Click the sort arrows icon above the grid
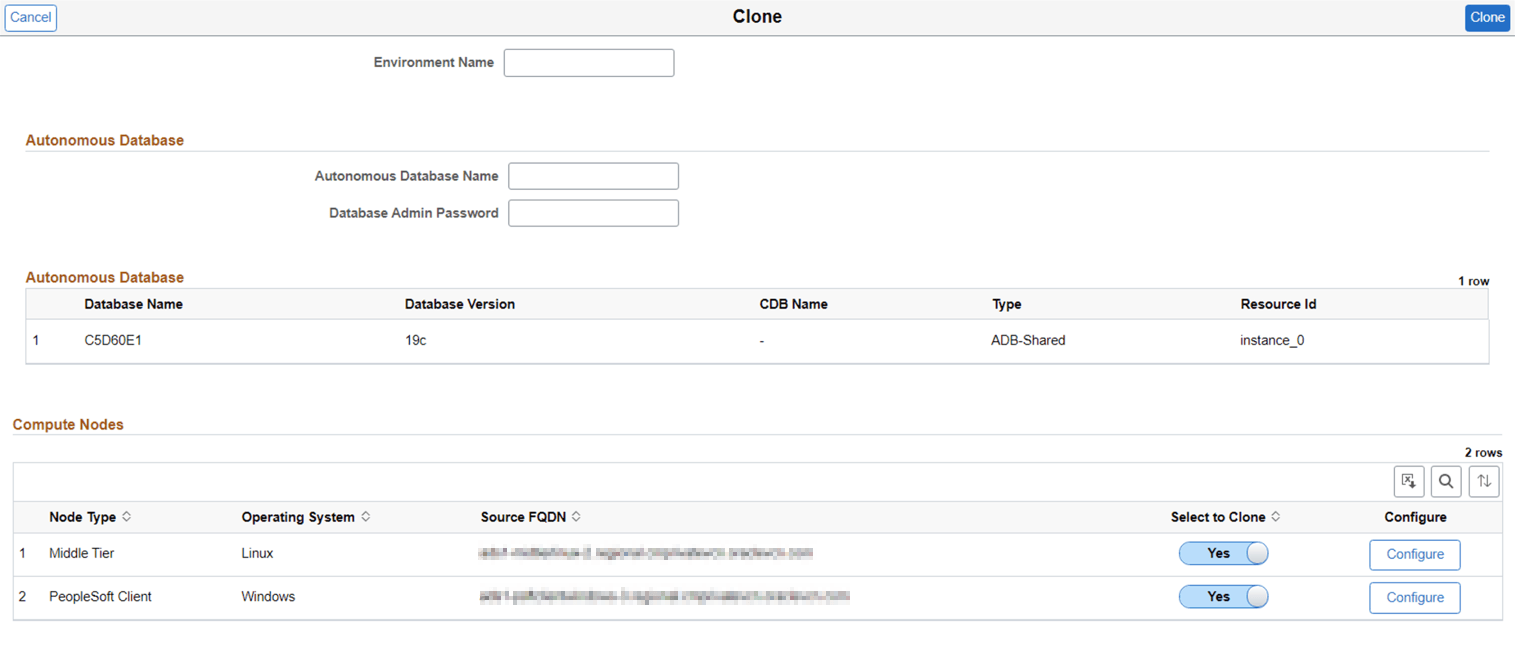The height and width of the screenshot is (659, 1515). pyautogui.click(x=1484, y=481)
